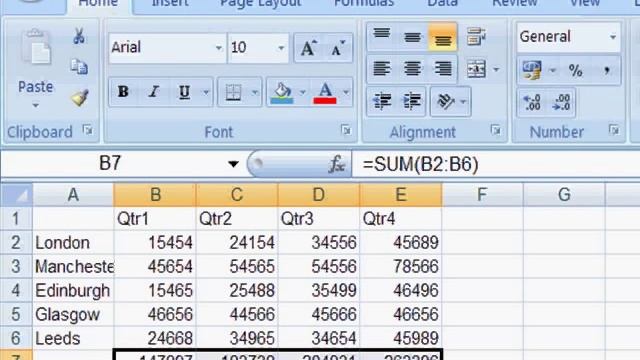Open Clipboard dialog launcher
Viewport: 640px width, 360px height.
point(87,130)
